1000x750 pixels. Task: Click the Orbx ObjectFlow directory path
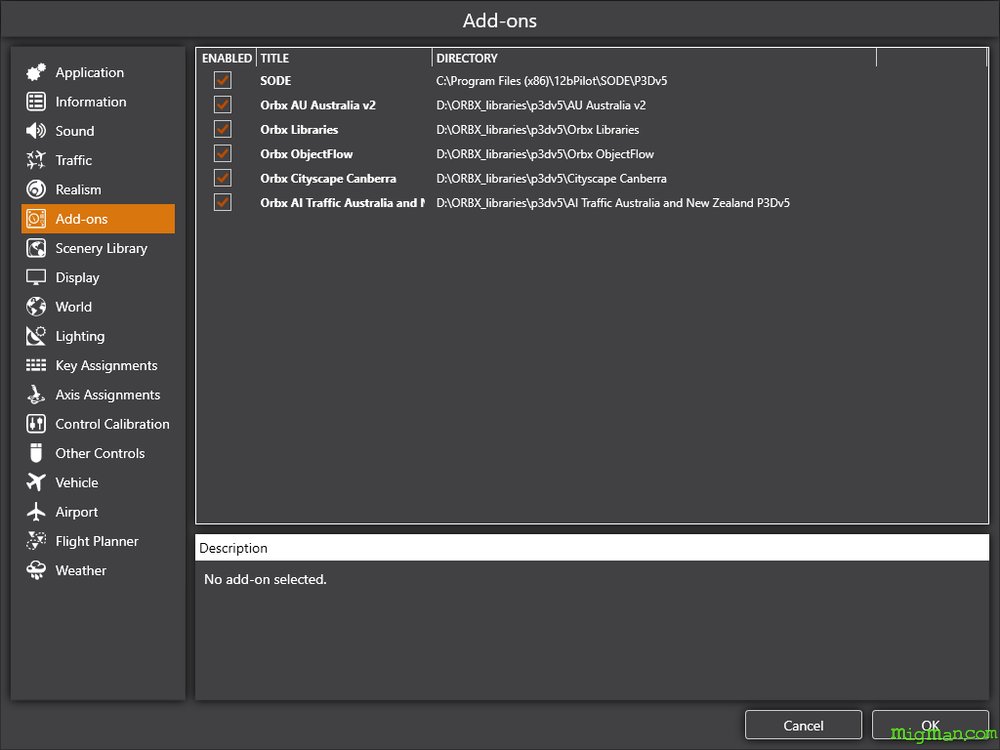pos(545,154)
